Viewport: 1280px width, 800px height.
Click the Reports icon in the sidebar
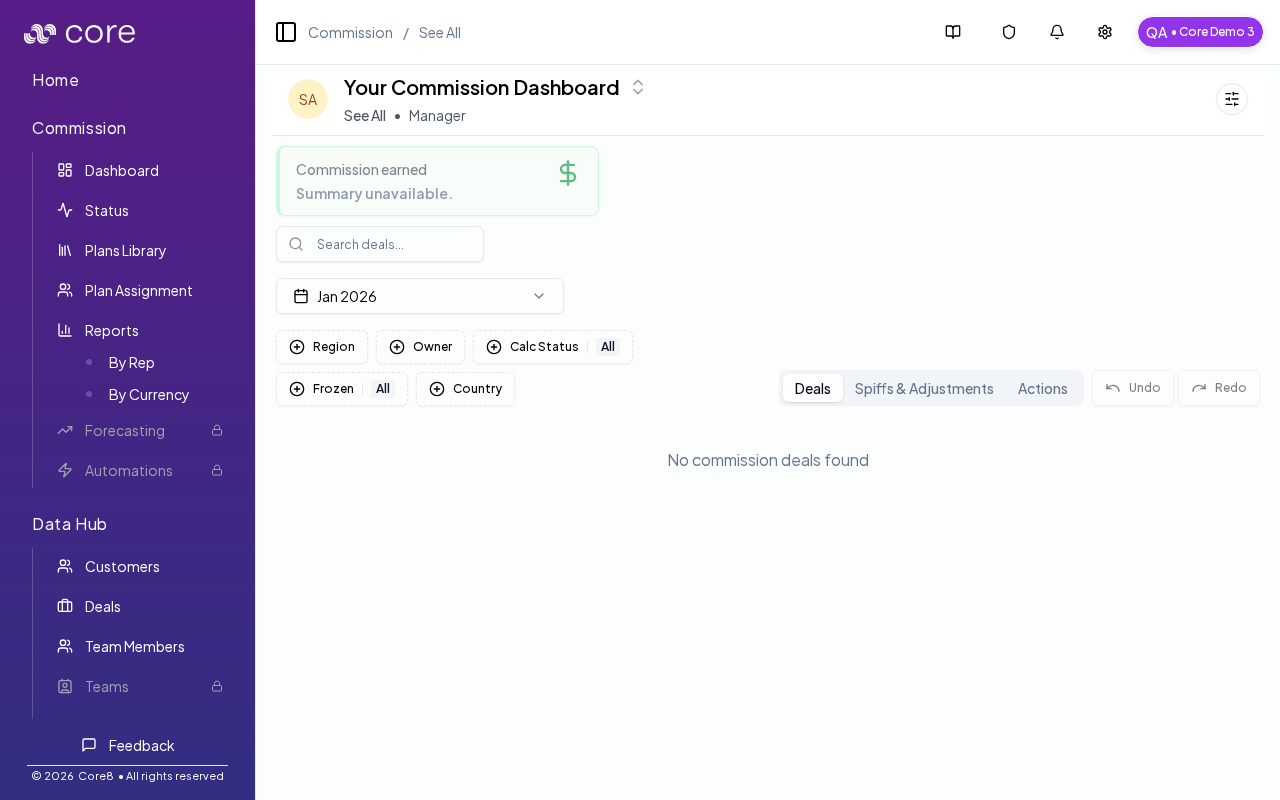(x=64, y=330)
